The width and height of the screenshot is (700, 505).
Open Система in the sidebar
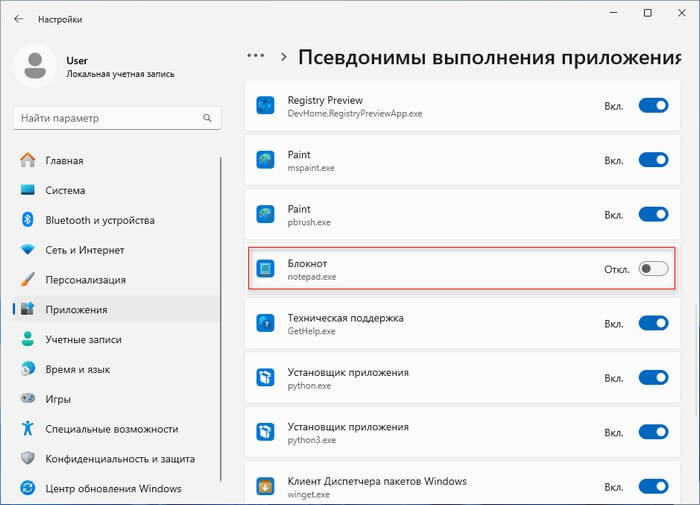click(64, 190)
